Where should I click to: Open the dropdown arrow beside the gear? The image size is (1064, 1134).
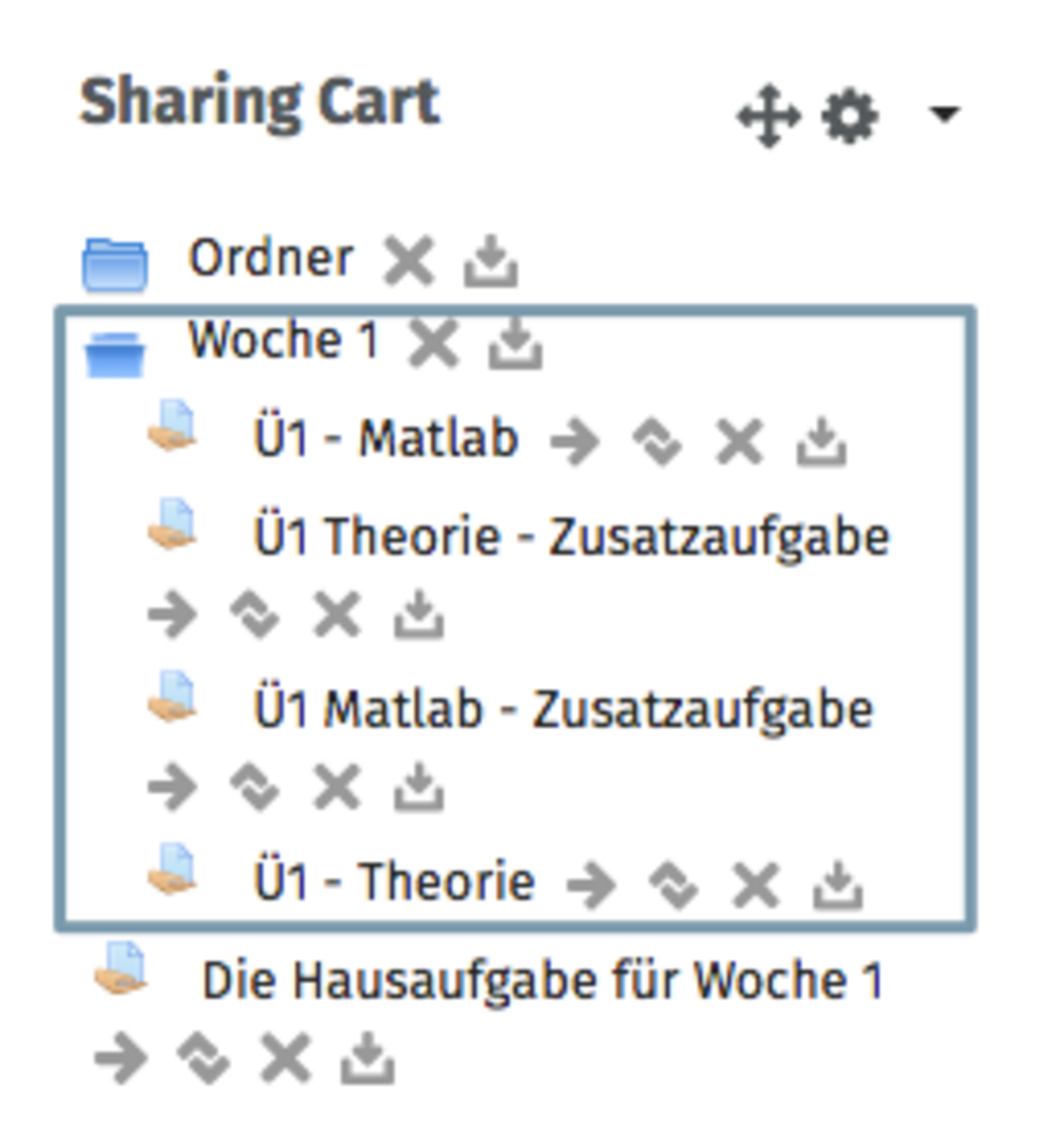click(x=943, y=114)
